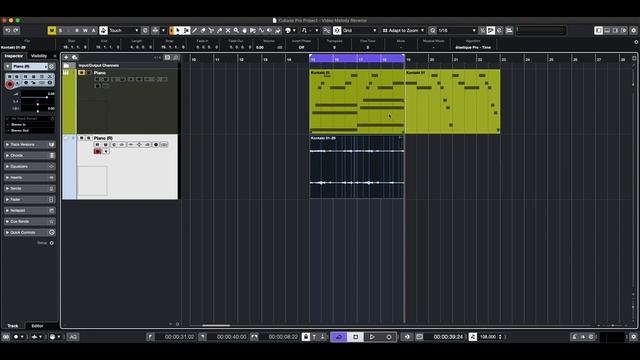Click the purple locator range in ruler

tap(357, 59)
